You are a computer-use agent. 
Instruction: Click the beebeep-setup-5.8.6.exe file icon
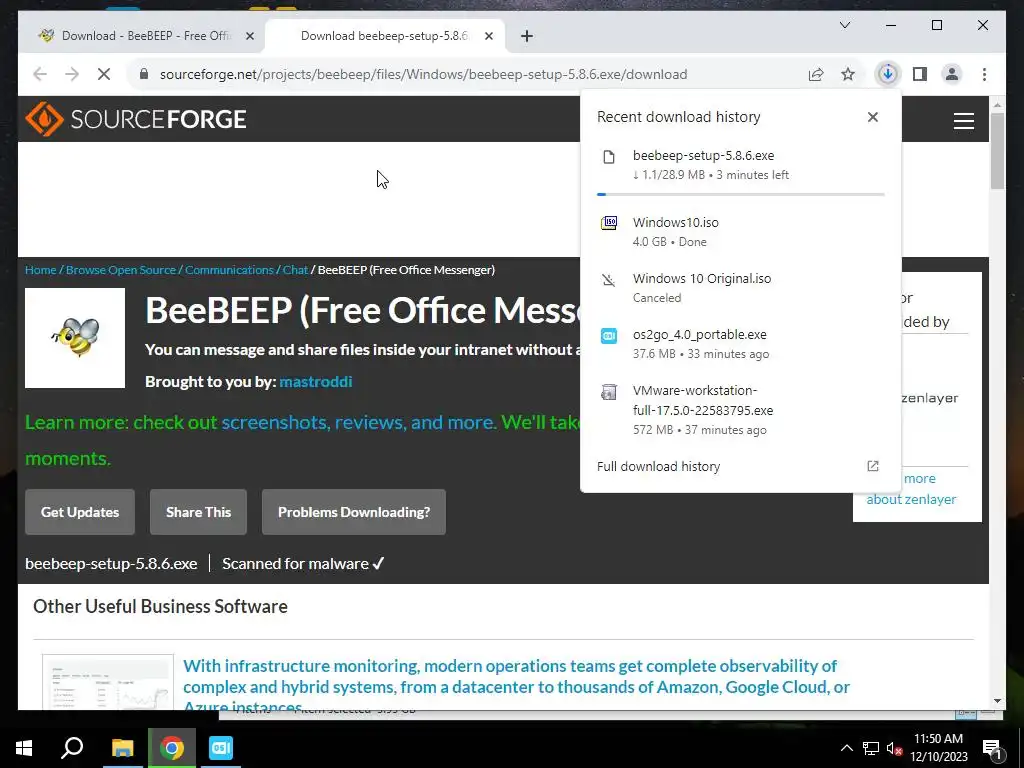pos(609,157)
